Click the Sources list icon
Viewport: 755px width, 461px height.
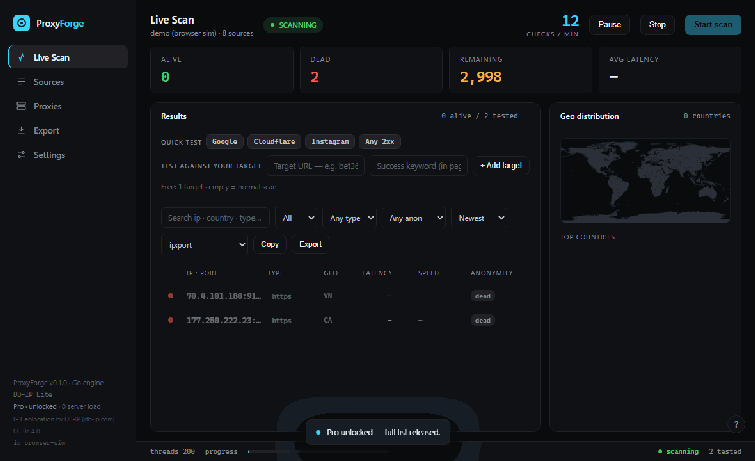coord(21,82)
